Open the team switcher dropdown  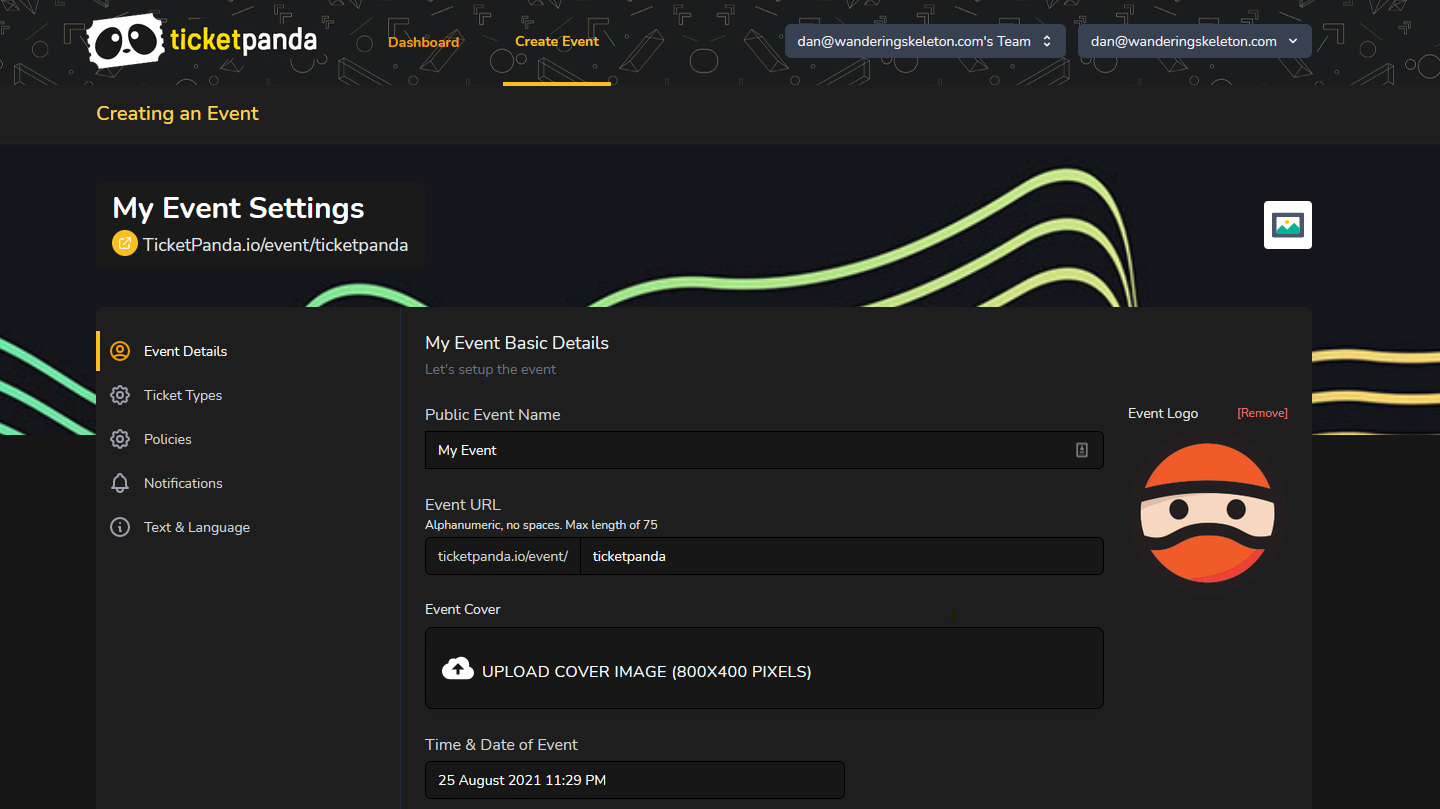[925, 41]
